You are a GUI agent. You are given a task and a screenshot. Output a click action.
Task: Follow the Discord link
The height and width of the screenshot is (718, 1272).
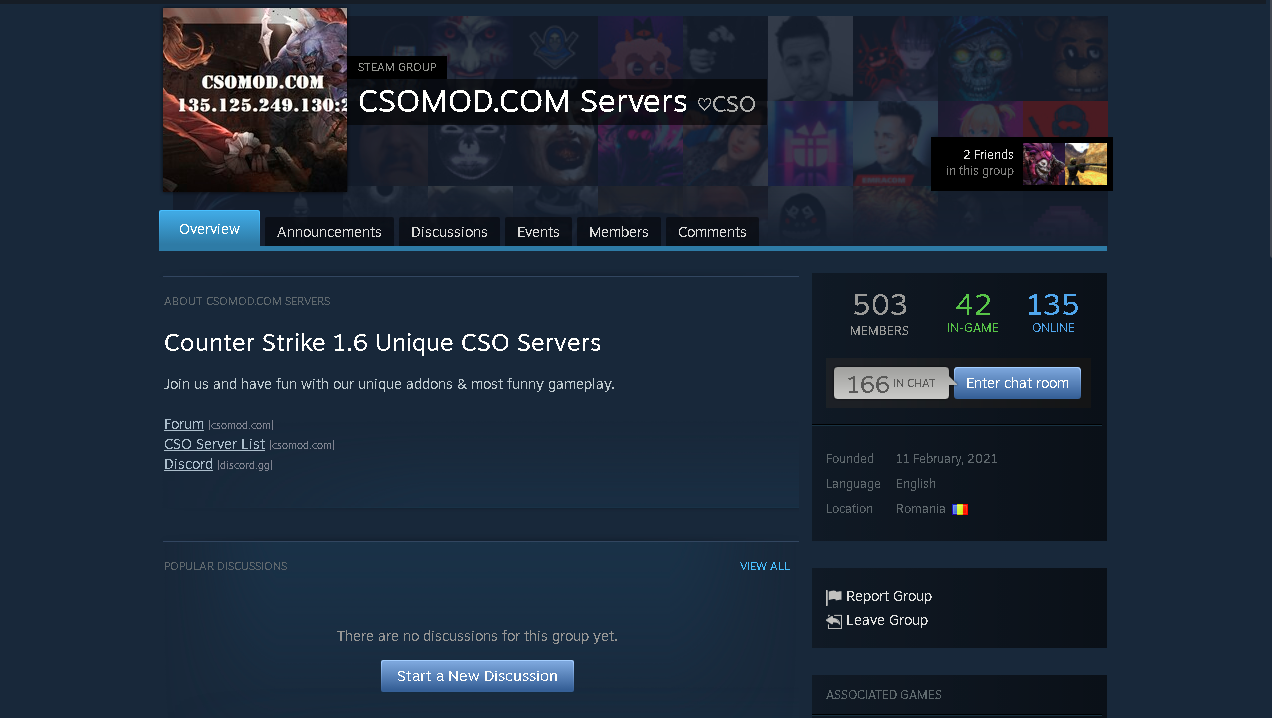pos(188,464)
